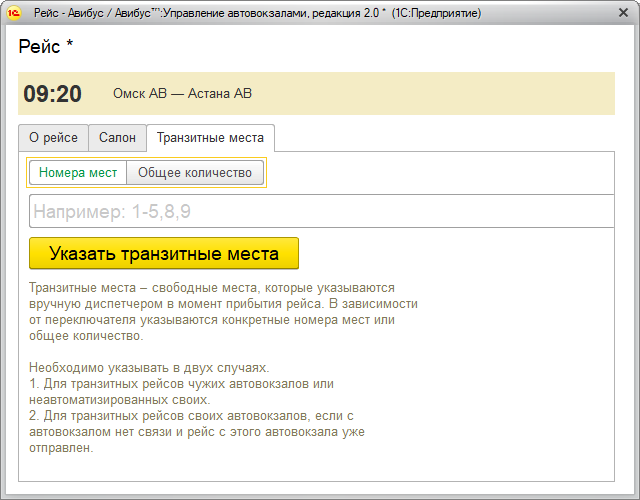Toggle the Номера мест mode
The width and height of the screenshot is (640, 500).
point(78,173)
